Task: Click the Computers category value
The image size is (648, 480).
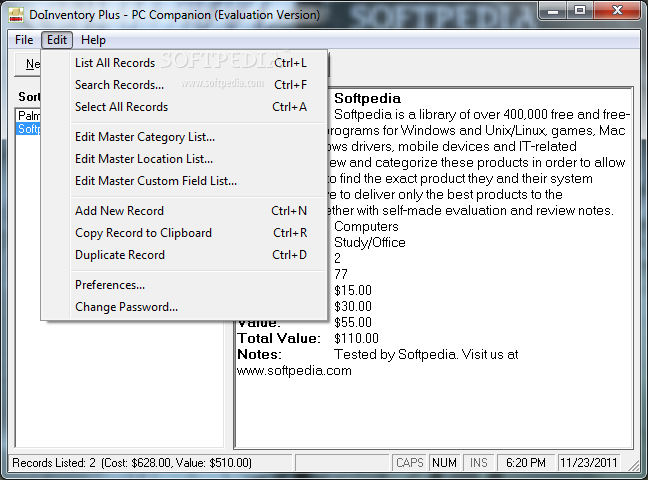Action: (366, 227)
